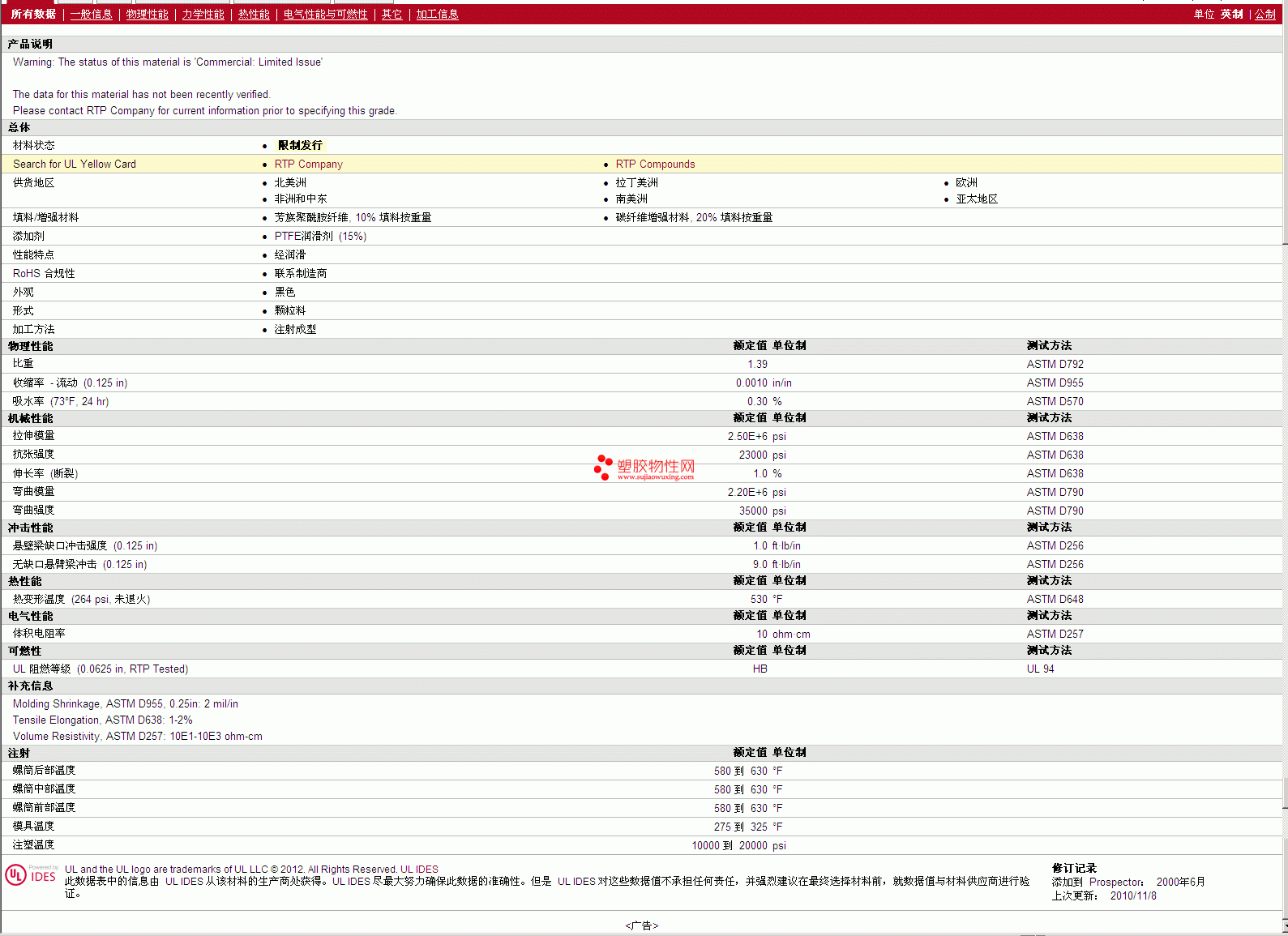This screenshot has width=1288, height=936.
Task: Open the 其它 tab
Action: [x=392, y=15]
